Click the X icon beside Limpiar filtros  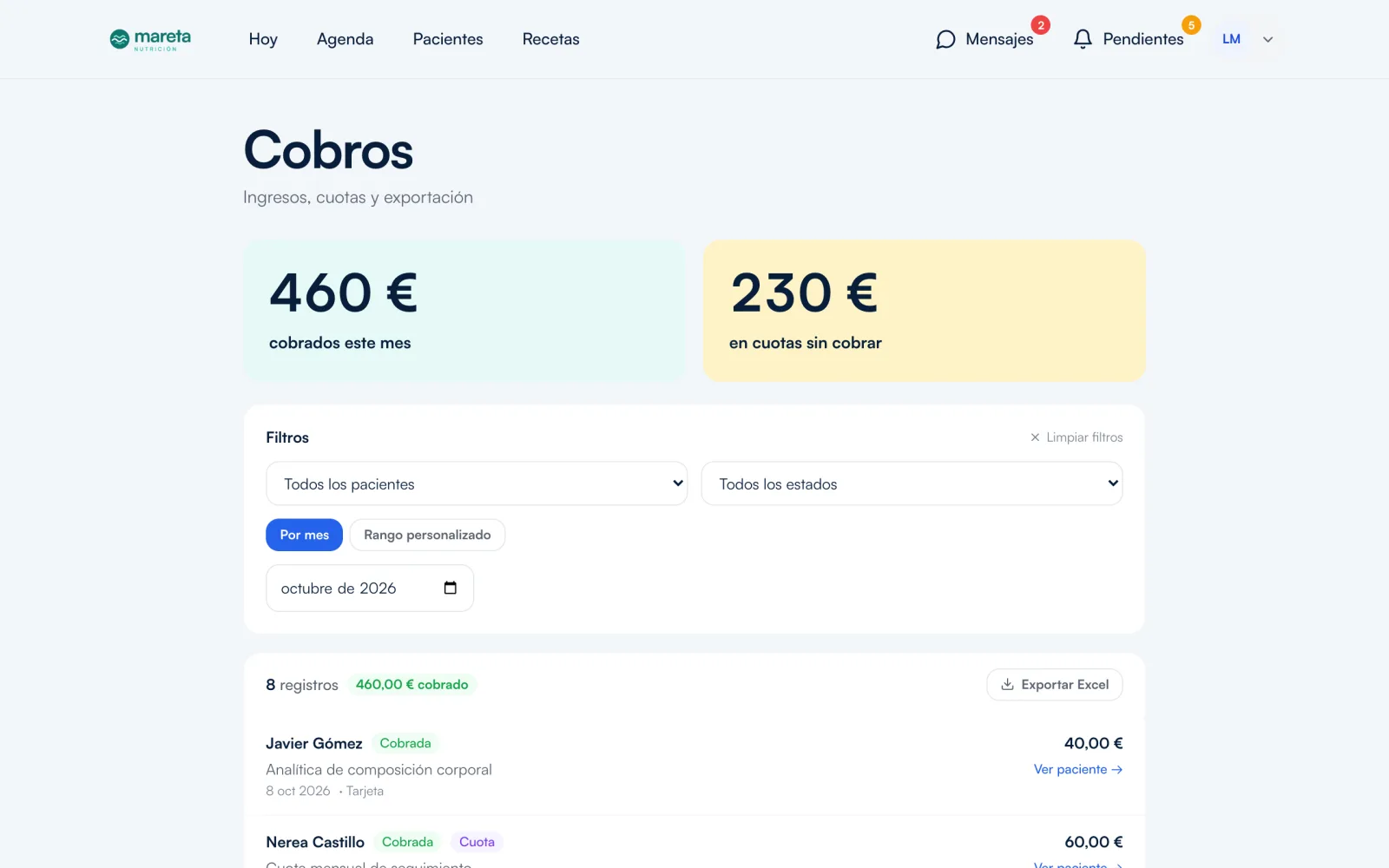click(1035, 437)
